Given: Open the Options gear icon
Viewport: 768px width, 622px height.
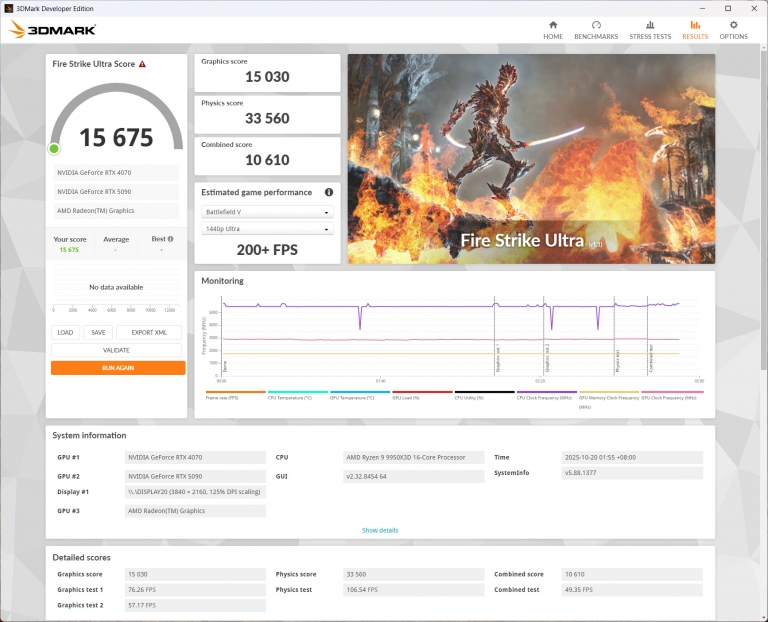Looking at the screenshot, I should tap(733, 25).
